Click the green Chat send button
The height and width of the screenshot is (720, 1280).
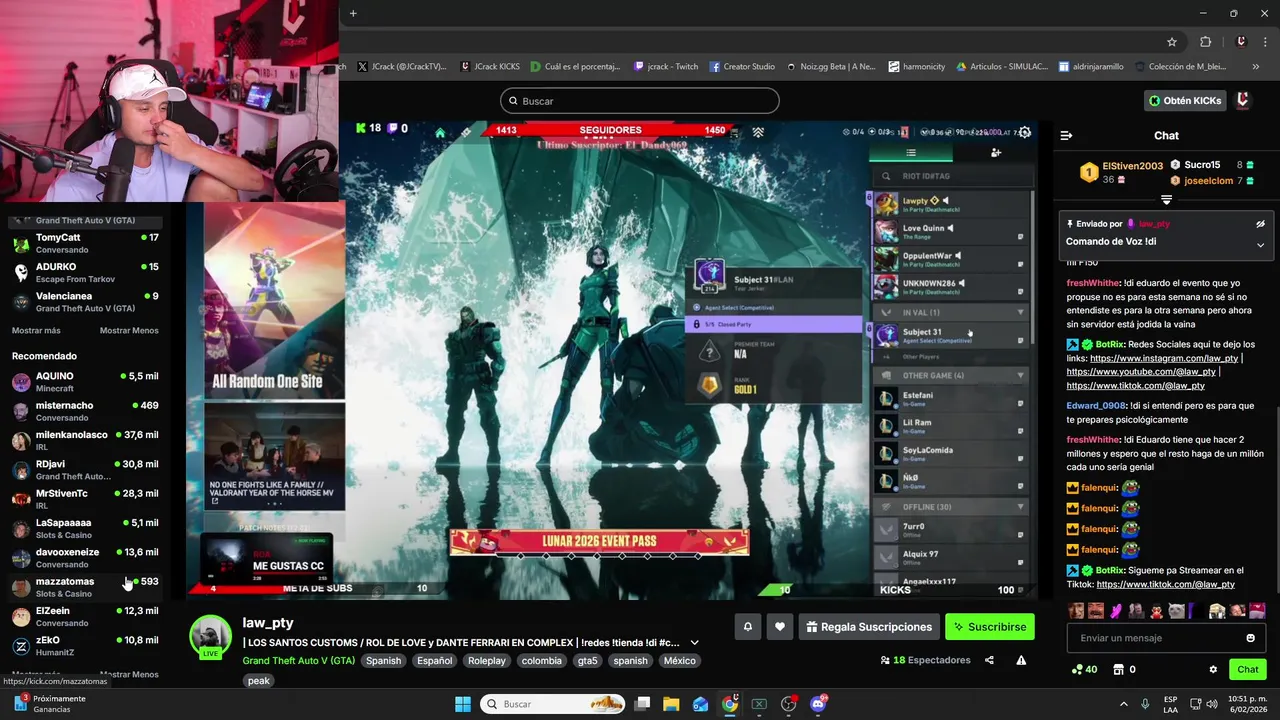coord(1248,670)
